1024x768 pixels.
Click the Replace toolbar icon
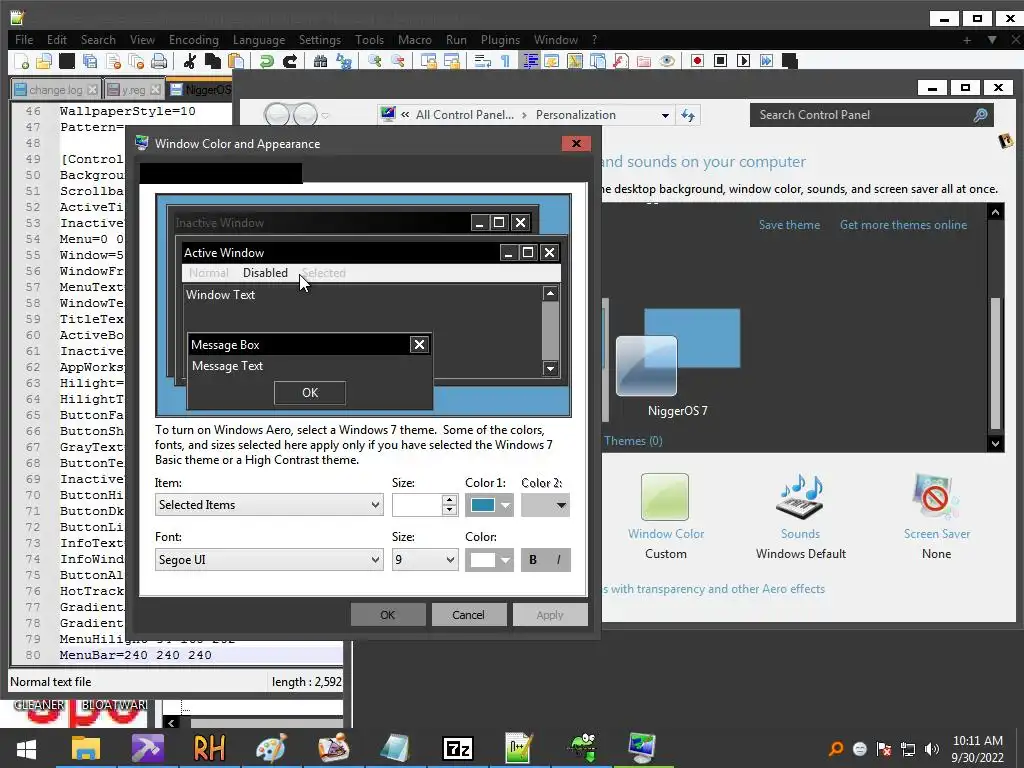pos(344,61)
